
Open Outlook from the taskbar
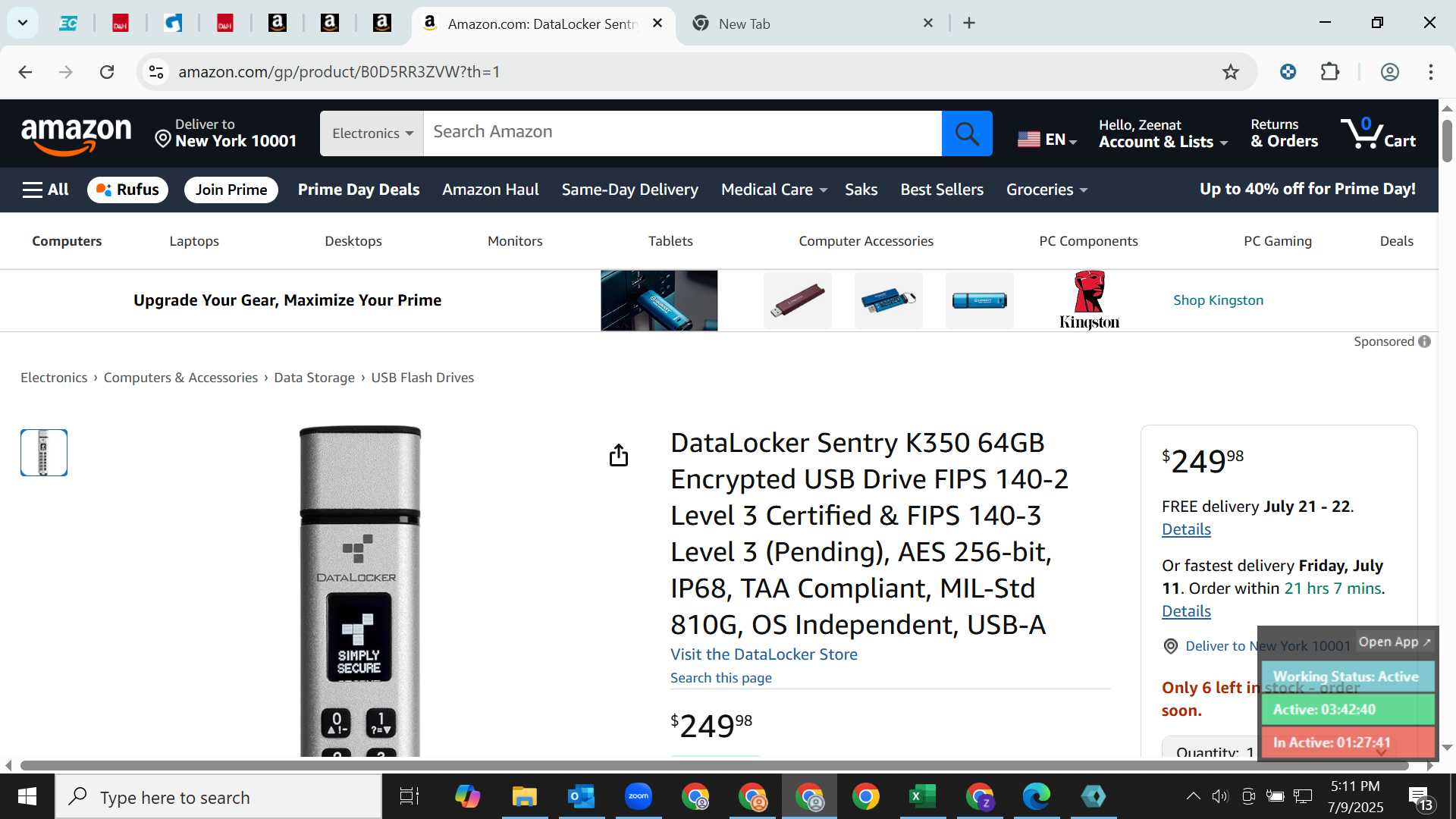(x=582, y=796)
